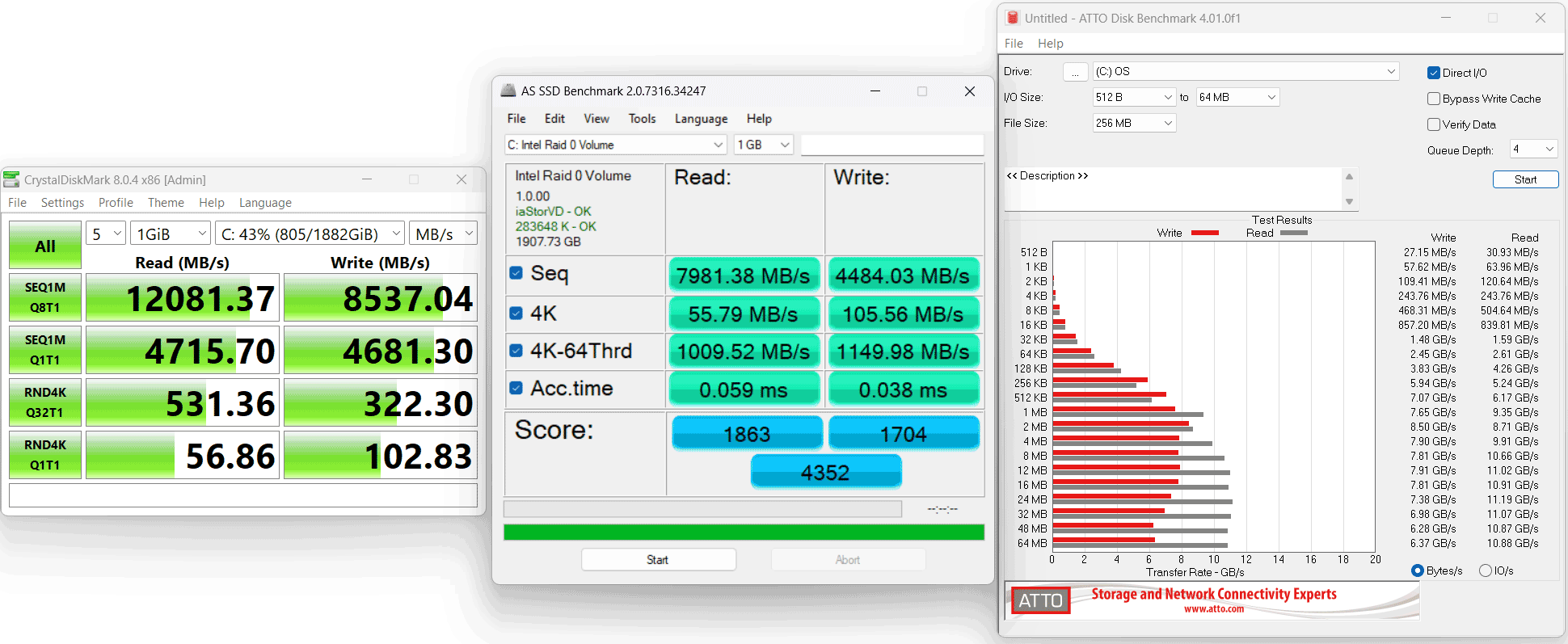Screen dimensions: 1568x644
Task: Click the www.atto.com link in banner
Action: (x=1214, y=609)
